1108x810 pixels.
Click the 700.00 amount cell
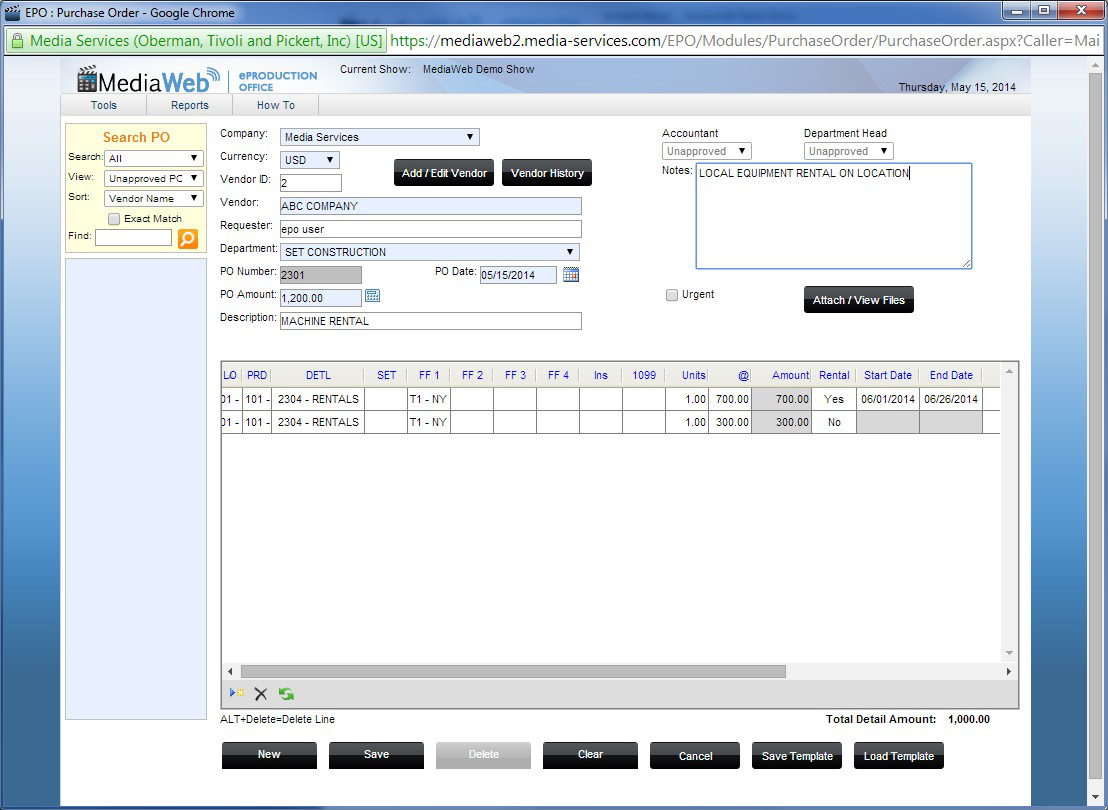point(782,399)
